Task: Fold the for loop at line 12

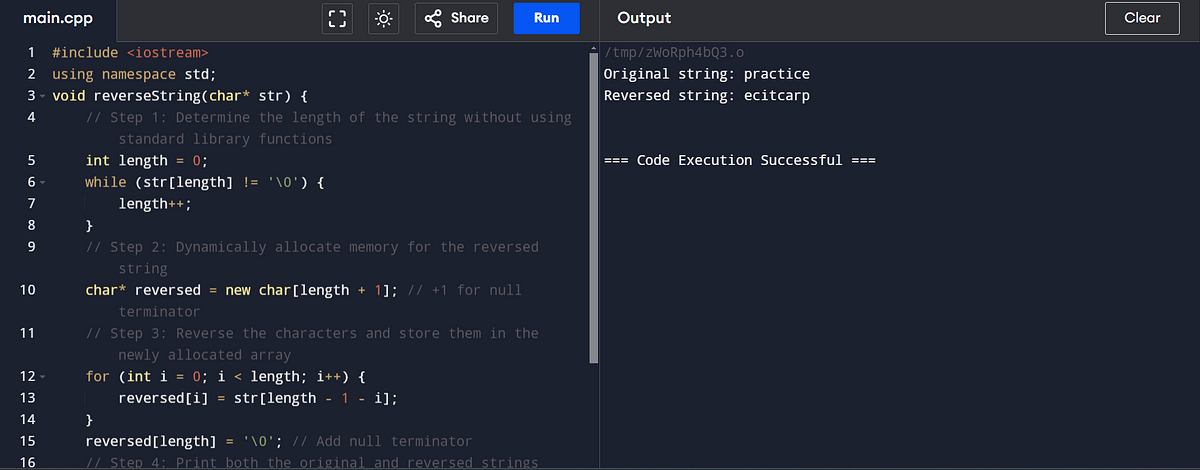Action: (x=43, y=377)
